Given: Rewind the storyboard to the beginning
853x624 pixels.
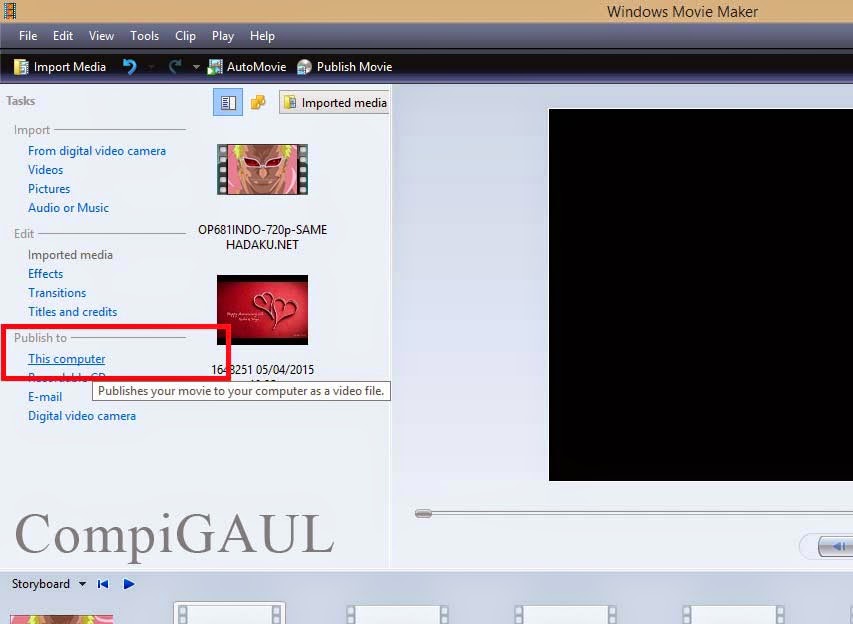Looking at the screenshot, I should coord(103,584).
